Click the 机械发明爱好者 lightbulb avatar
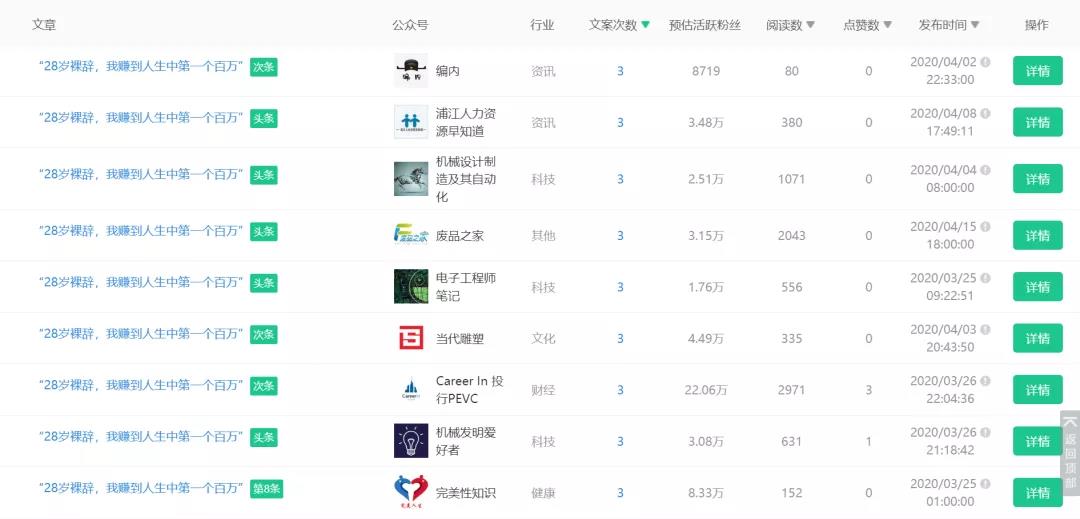 [x=410, y=441]
